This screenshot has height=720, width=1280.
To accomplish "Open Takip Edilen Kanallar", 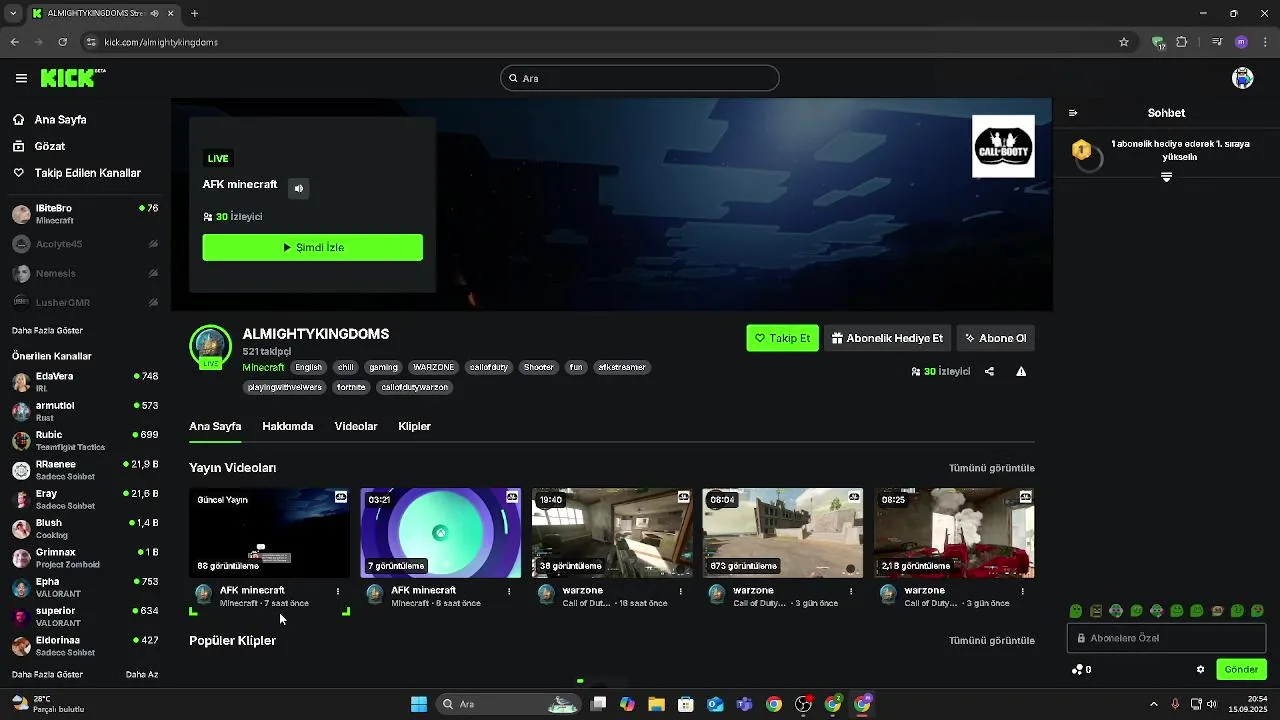I will (88, 173).
